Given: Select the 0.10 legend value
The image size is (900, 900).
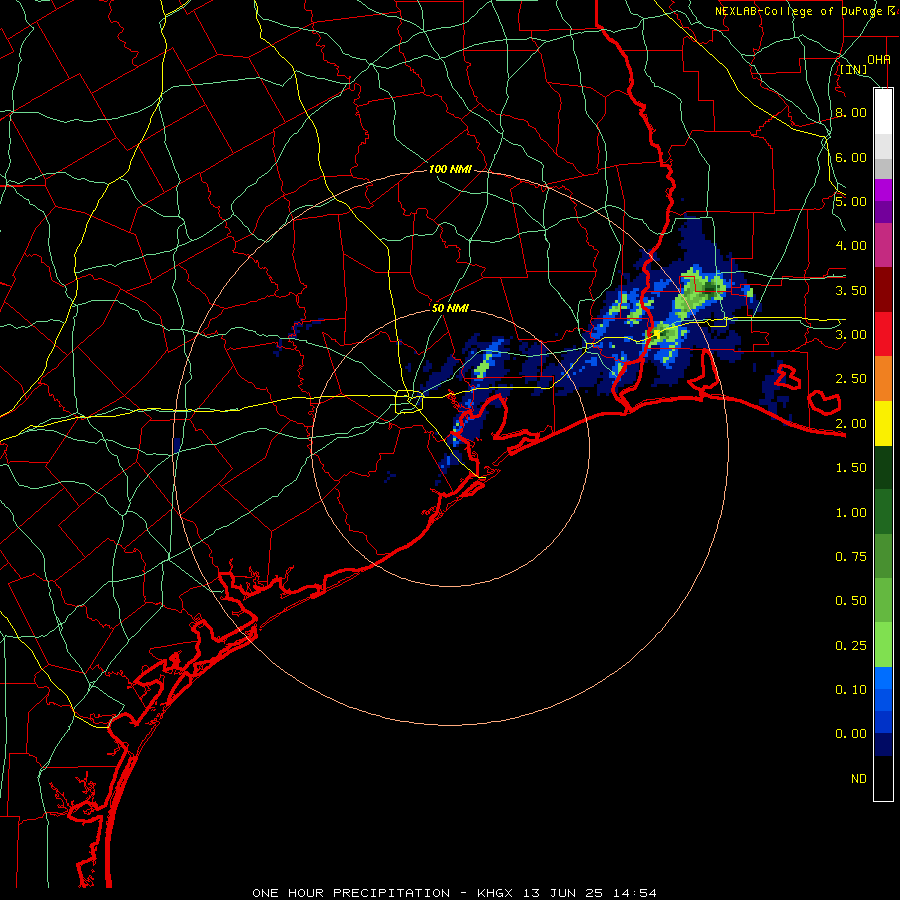Looking at the screenshot, I should [x=851, y=690].
